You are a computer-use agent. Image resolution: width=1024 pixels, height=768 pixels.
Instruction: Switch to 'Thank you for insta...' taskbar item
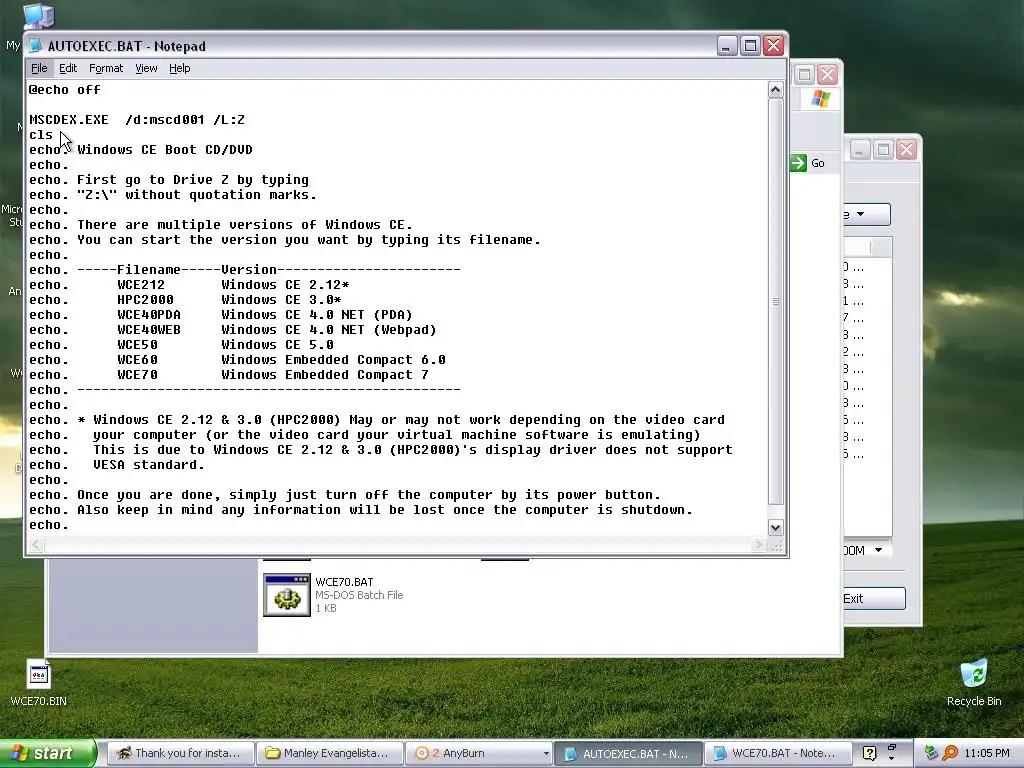click(179, 753)
